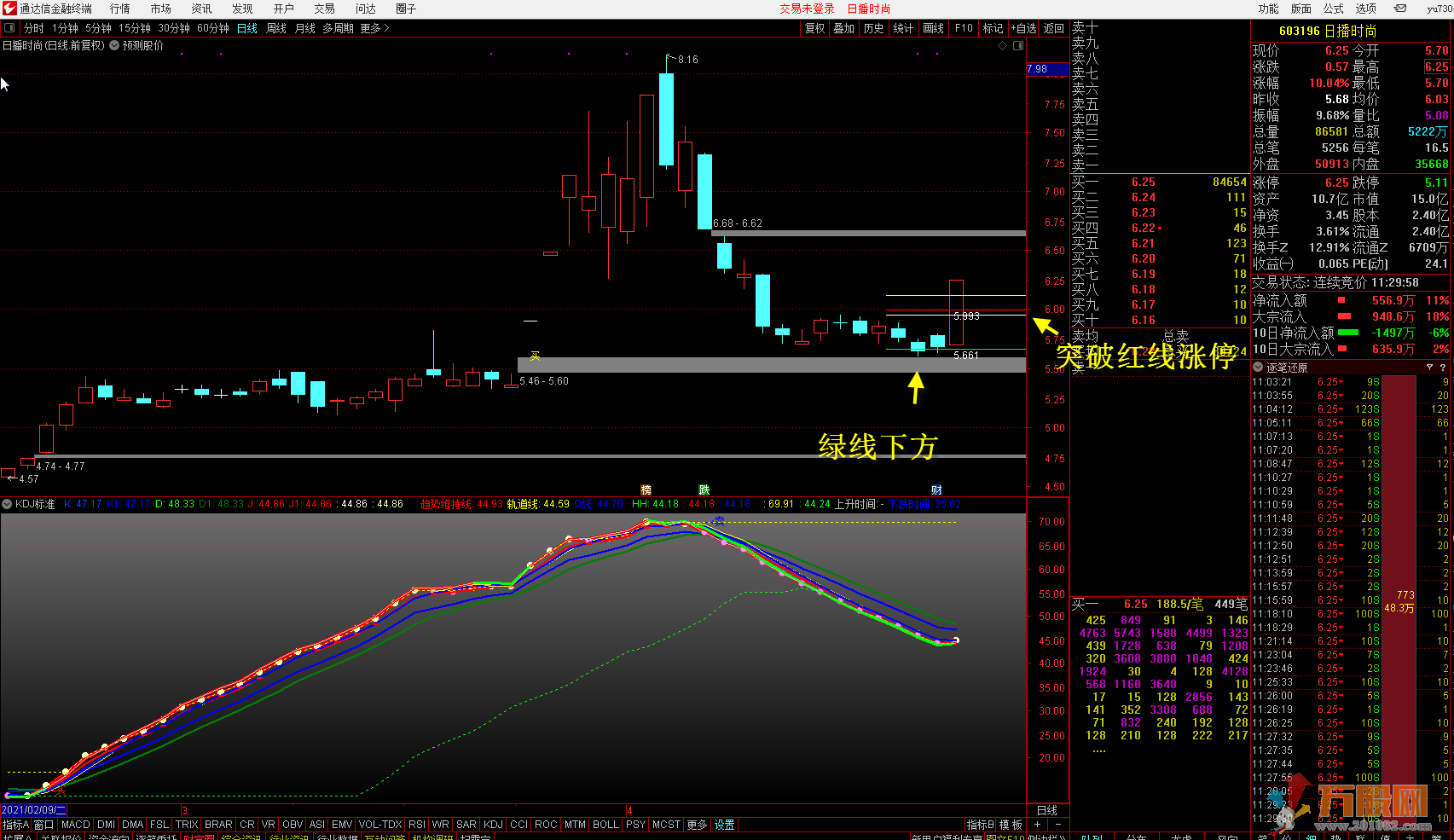Click the plus zoom button in bottom bar
The height and width of the screenshot is (840, 1454).
pos(1037,825)
